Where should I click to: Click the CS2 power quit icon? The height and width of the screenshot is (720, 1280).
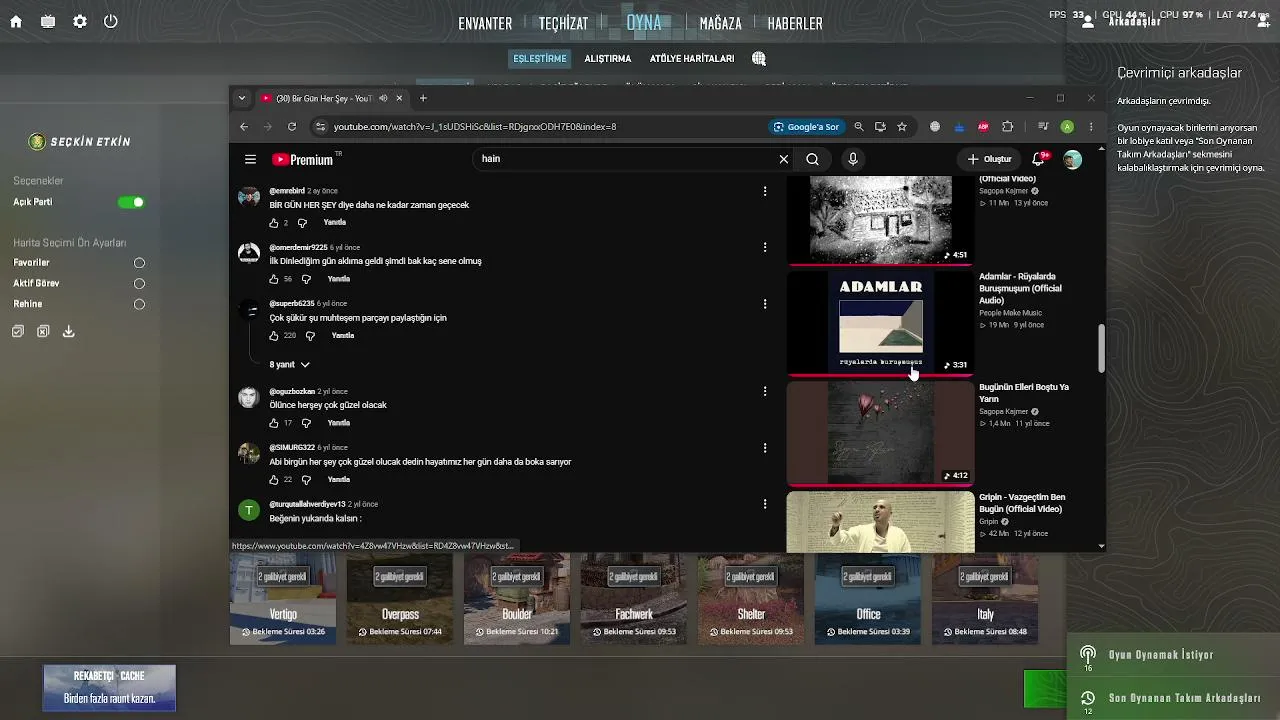(x=111, y=22)
